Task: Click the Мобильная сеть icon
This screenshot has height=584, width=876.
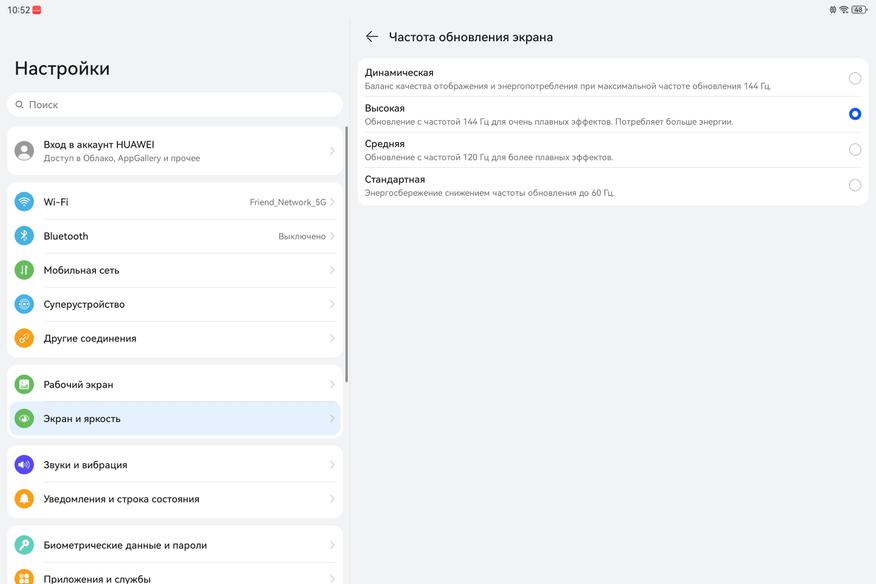Action: click(x=24, y=270)
